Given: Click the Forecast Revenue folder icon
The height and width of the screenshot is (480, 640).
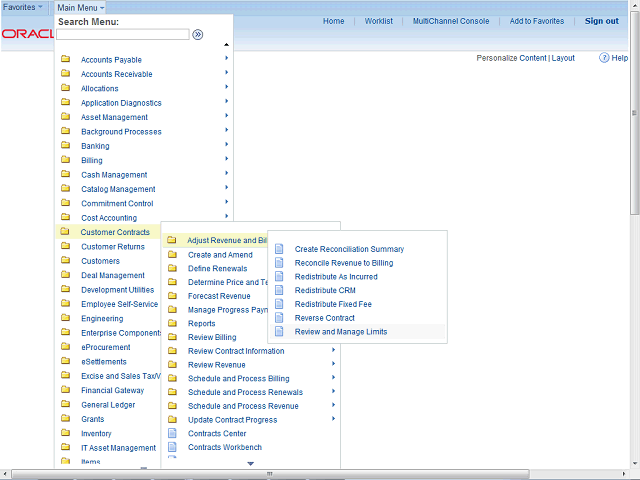Looking at the screenshot, I should click(173, 296).
